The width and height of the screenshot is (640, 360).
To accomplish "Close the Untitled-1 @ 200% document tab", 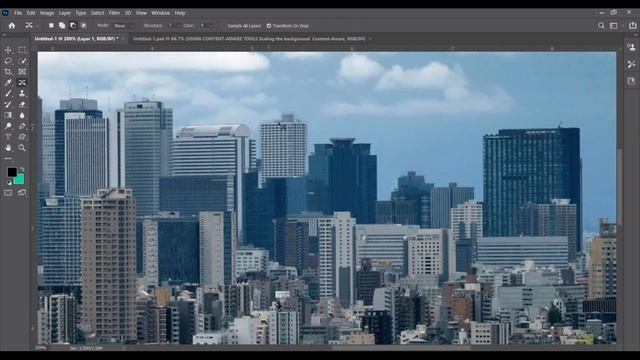I will pyautogui.click(x=124, y=39).
